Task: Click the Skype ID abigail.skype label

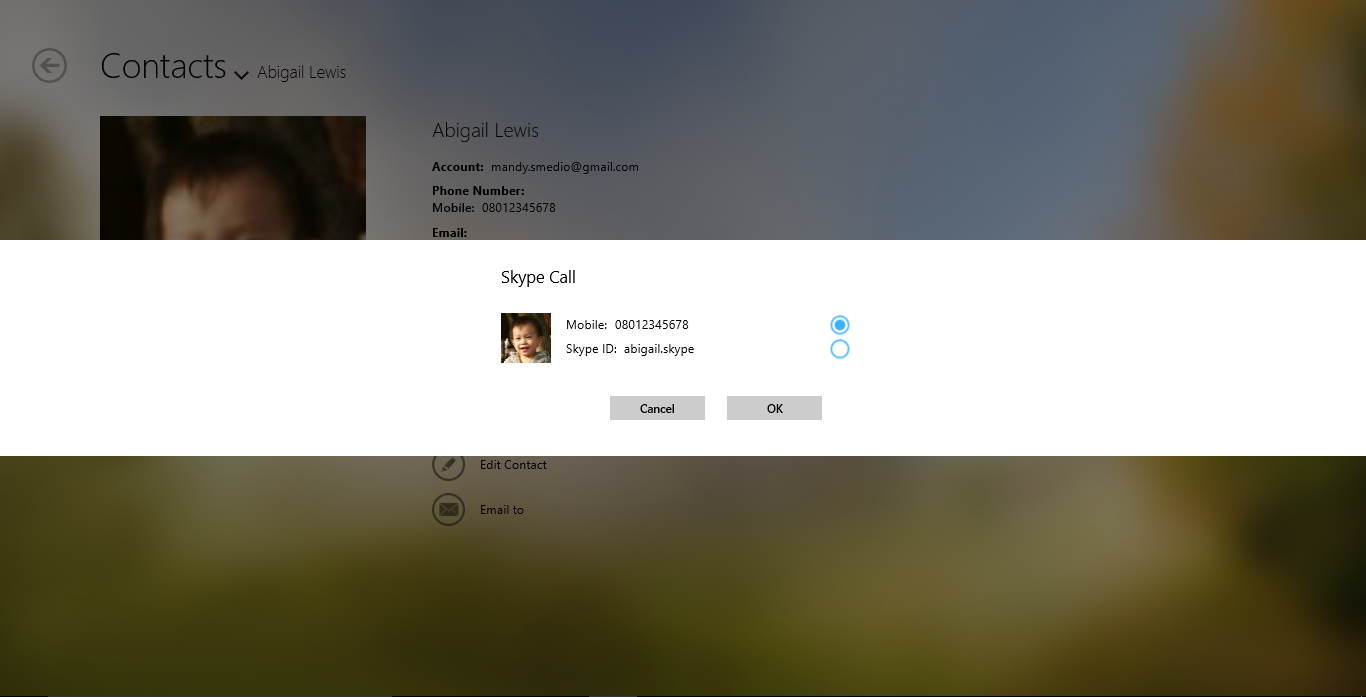Action: (630, 349)
